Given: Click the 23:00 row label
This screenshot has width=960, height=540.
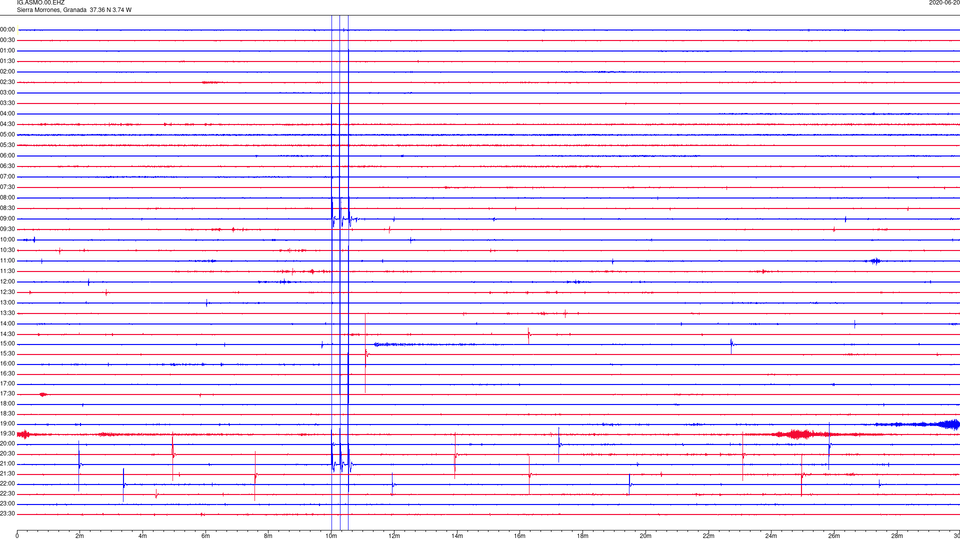Looking at the screenshot, I should (8, 504).
